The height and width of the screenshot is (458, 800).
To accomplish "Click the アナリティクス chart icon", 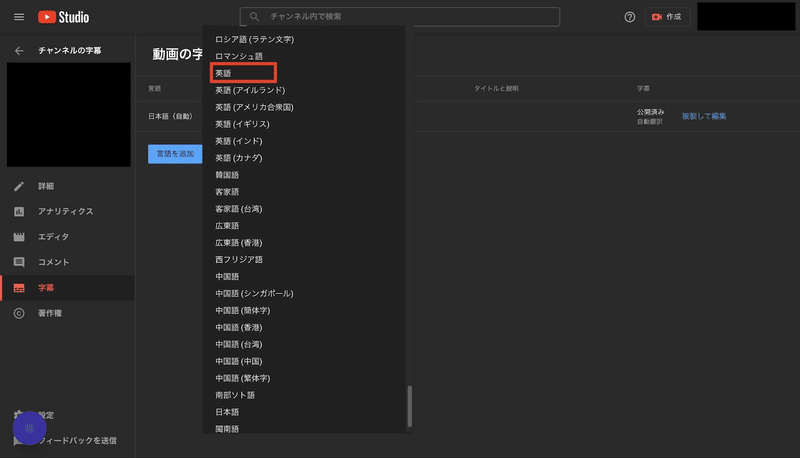I will (19, 211).
